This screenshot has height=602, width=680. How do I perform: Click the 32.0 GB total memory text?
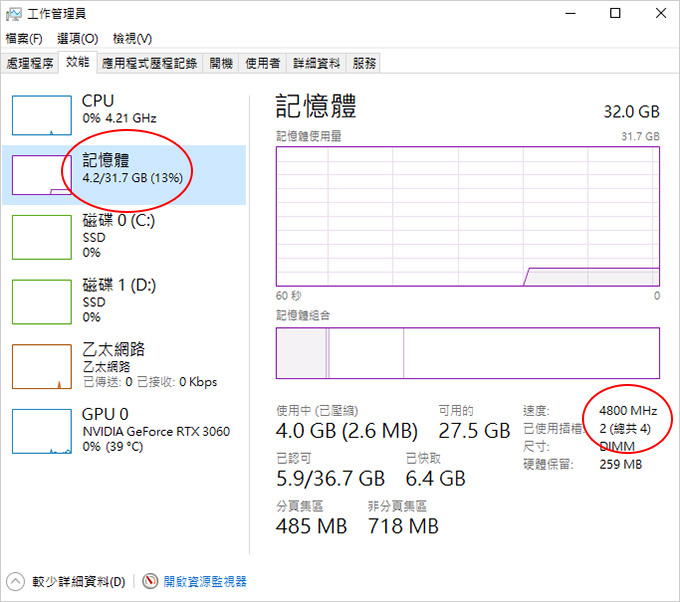631,112
